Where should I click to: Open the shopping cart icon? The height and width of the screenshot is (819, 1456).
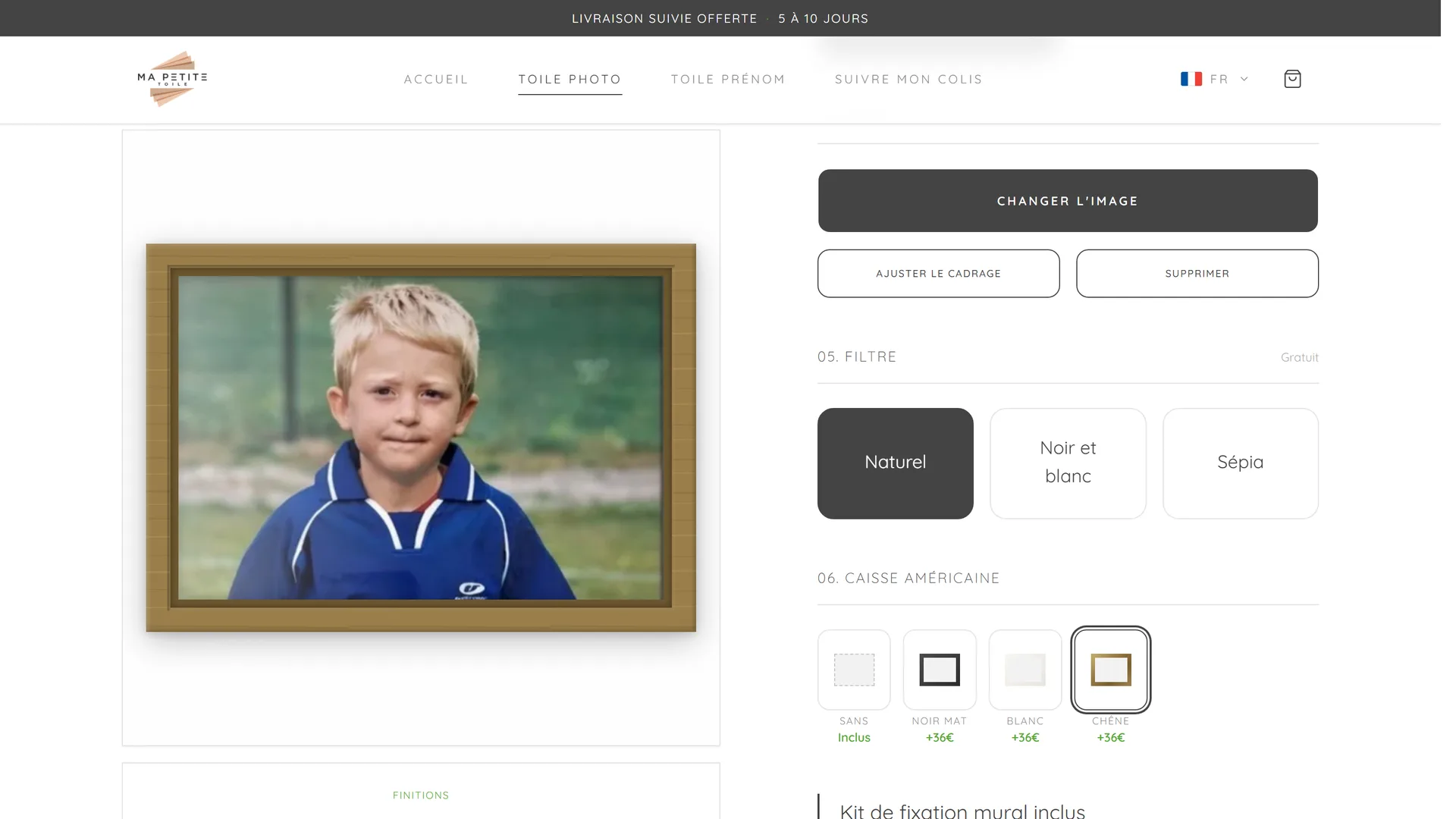(1292, 79)
